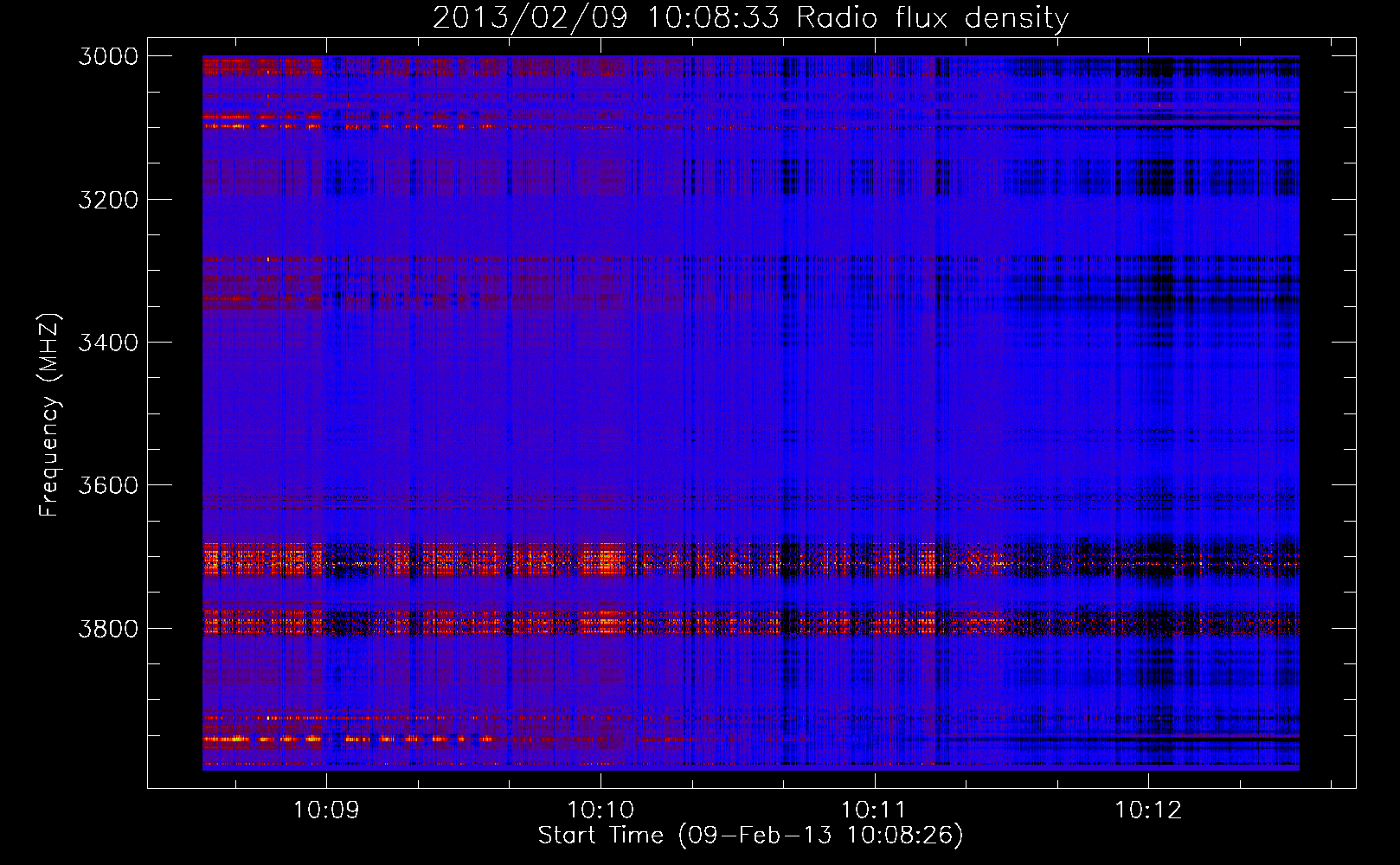This screenshot has width=1400, height=865.
Task: Select the 3400 frequency tick label
Action: click(x=108, y=343)
